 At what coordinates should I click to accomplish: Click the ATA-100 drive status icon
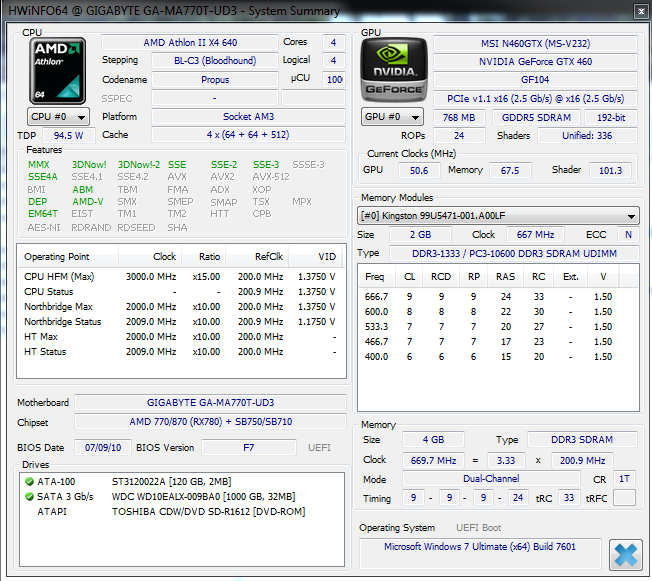29,482
